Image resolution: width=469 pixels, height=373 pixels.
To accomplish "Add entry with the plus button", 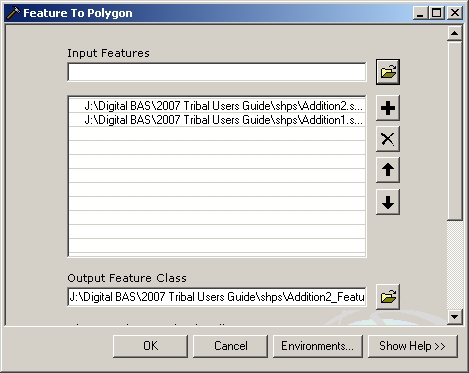I will (x=388, y=108).
